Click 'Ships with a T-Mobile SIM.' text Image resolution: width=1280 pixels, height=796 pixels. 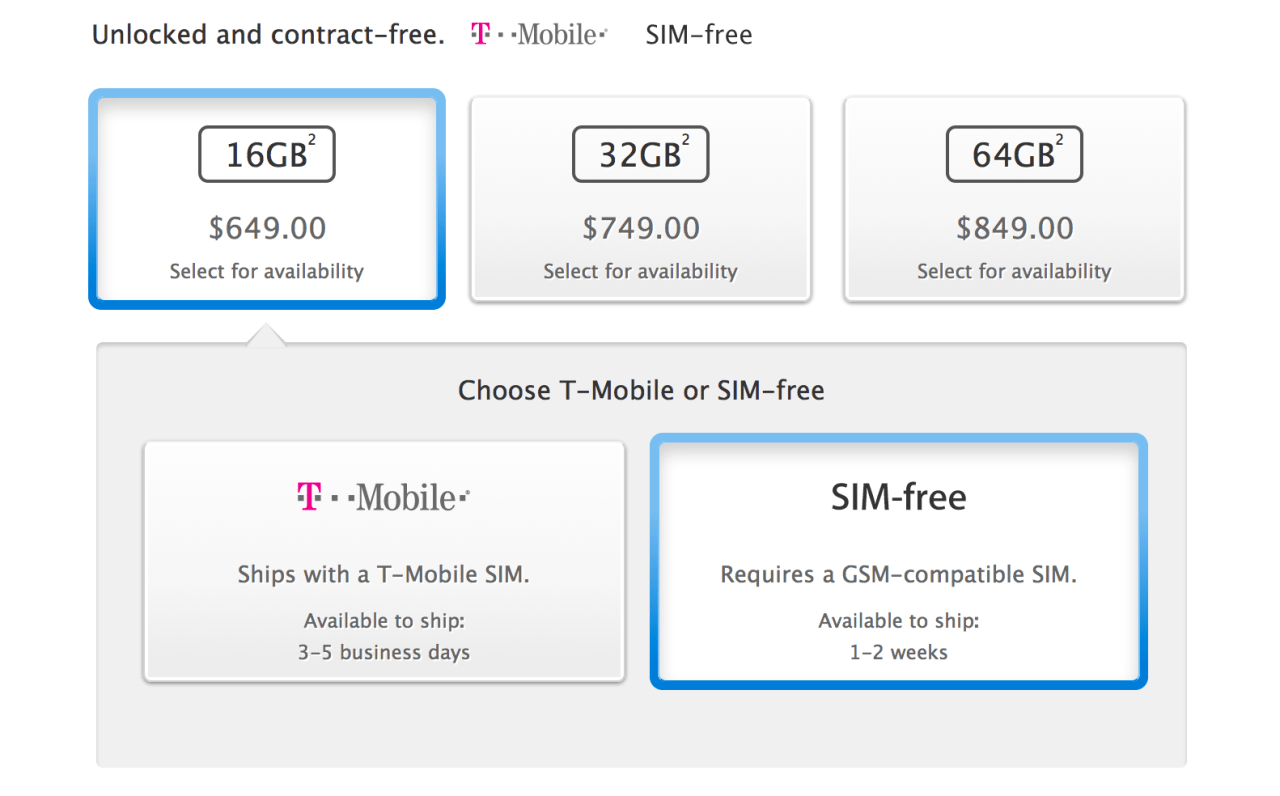click(x=384, y=575)
